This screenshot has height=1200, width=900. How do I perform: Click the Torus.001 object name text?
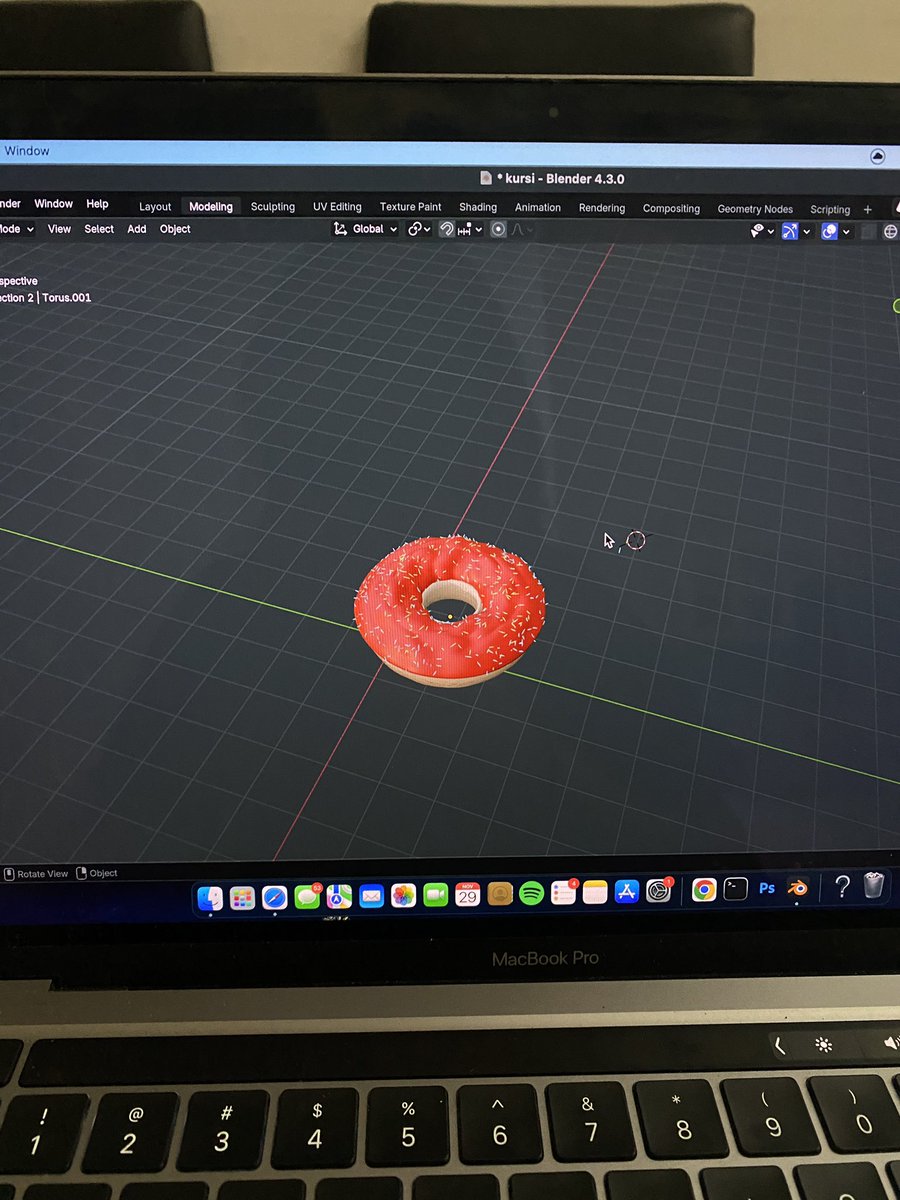(66, 298)
